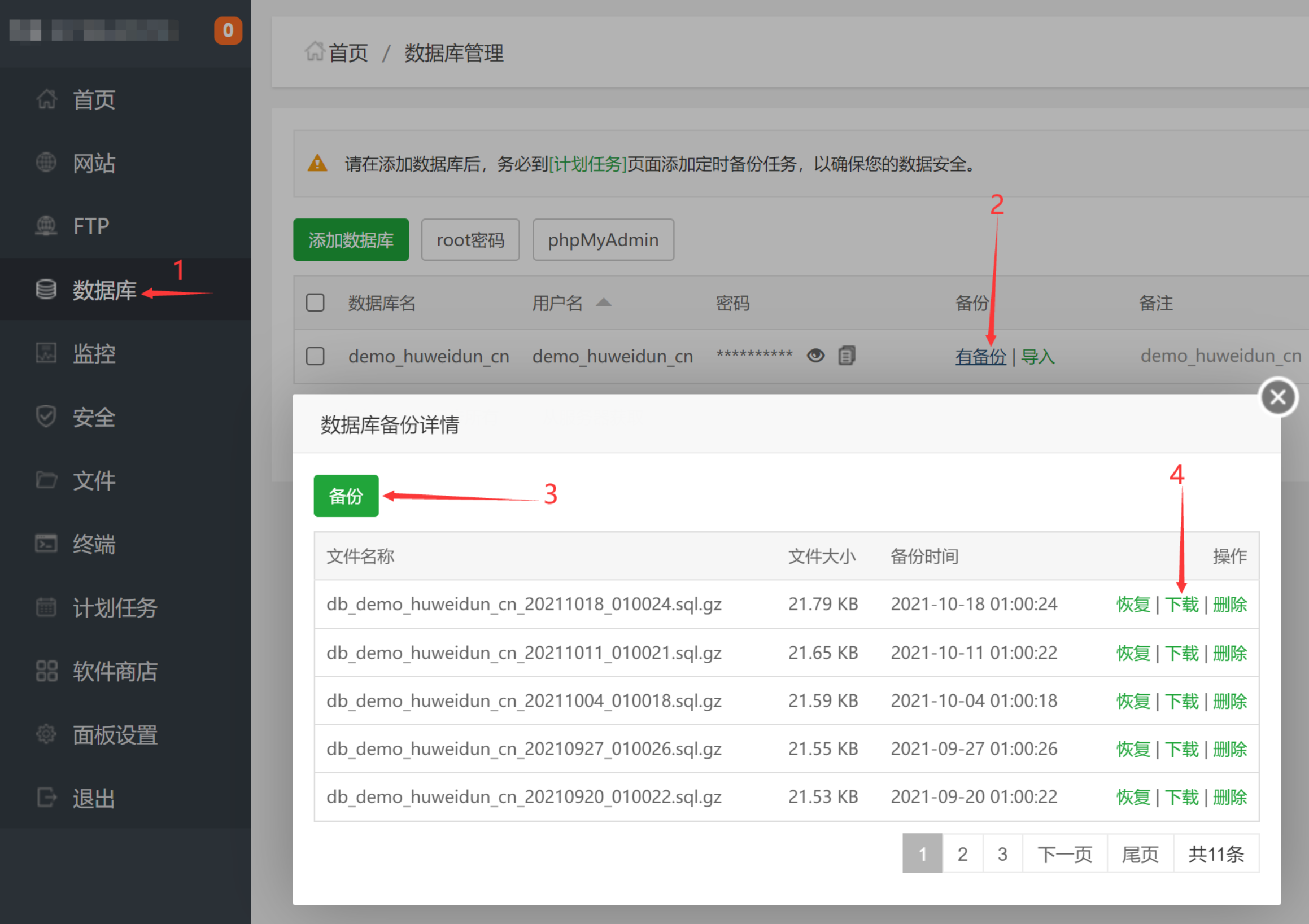Sort by 用户名 using the arrow

click(x=604, y=302)
